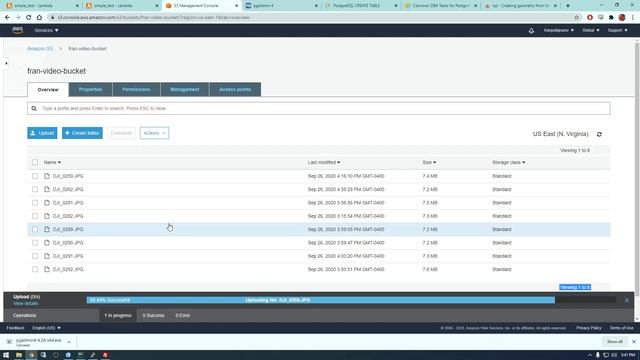Image resolution: width=640 pixels, height=360 pixels.
Task: Open the Opera red extension icon
Action: pyautogui.click(x=590, y=18)
